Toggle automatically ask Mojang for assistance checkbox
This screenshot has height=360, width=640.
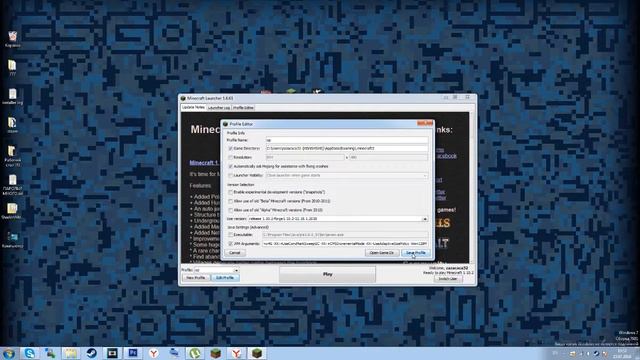(231, 167)
